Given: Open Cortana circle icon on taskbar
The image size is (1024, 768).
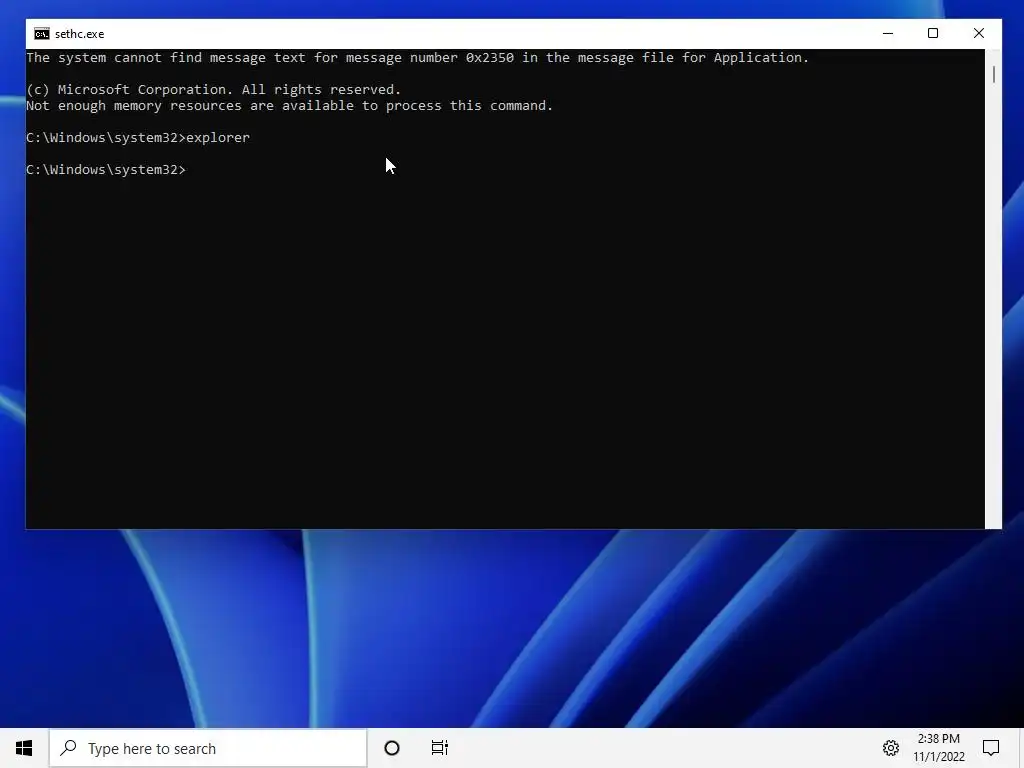Looking at the screenshot, I should (x=392, y=748).
